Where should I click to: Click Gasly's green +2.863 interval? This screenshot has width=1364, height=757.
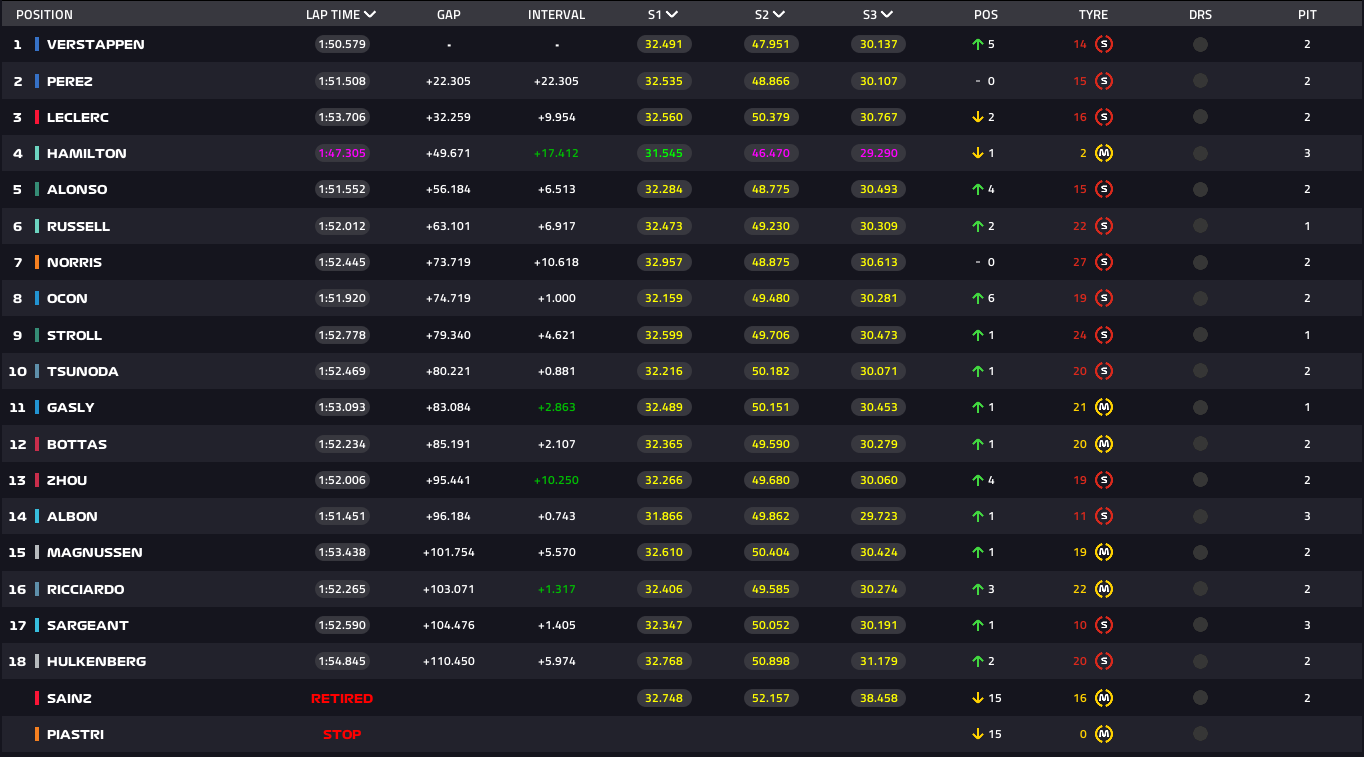coord(557,407)
